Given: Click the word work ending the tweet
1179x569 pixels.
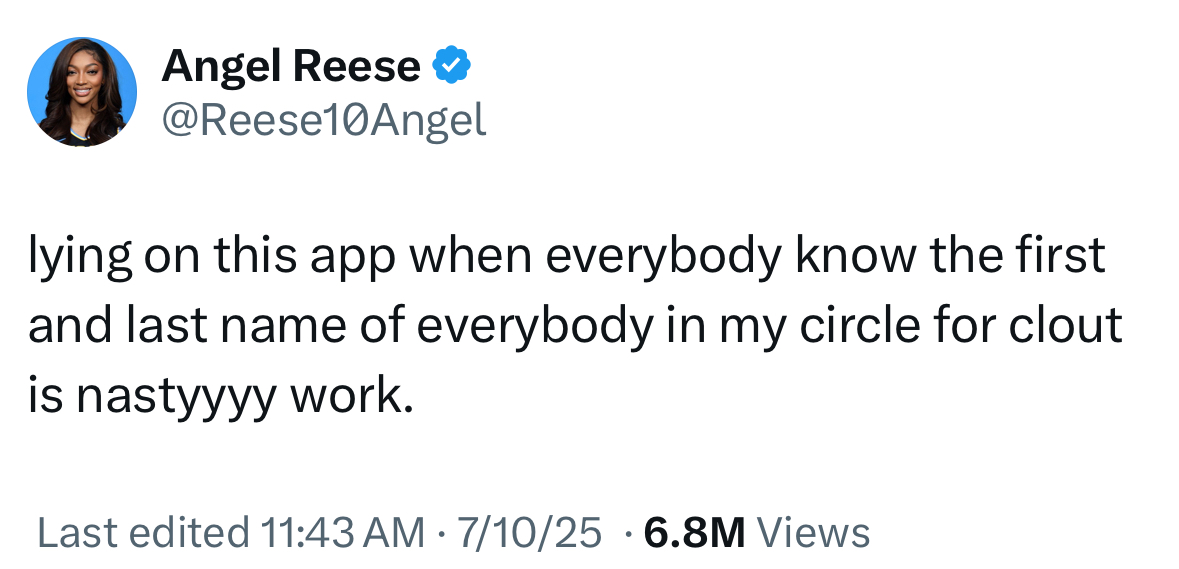Looking at the screenshot, I should pos(350,397).
